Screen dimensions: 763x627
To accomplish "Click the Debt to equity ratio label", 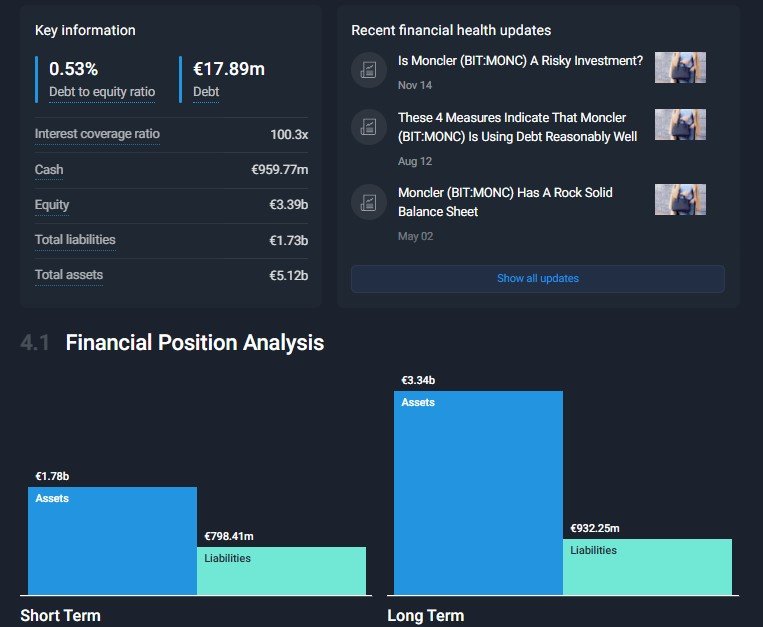I will click(x=102, y=92).
